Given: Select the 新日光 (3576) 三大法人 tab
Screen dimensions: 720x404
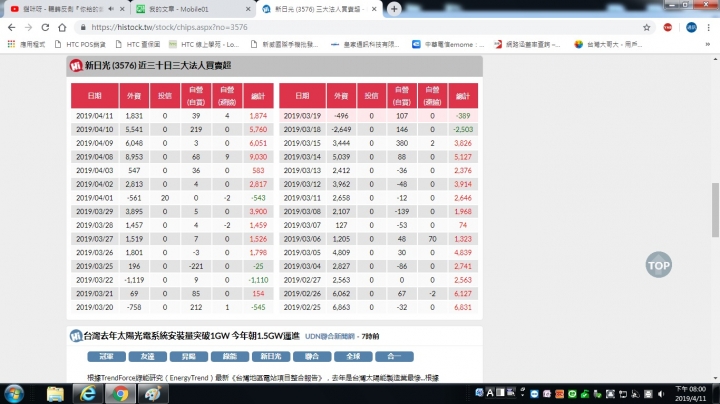Looking at the screenshot, I should tap(319, 9).
